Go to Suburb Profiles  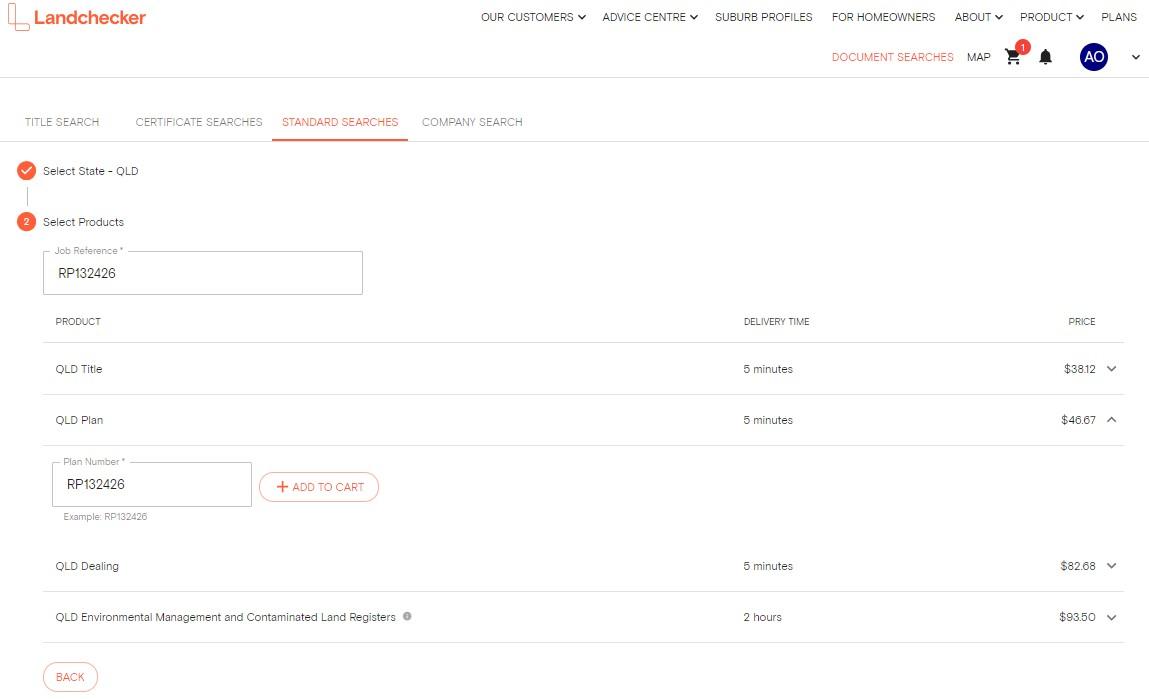tap(764, 17)
